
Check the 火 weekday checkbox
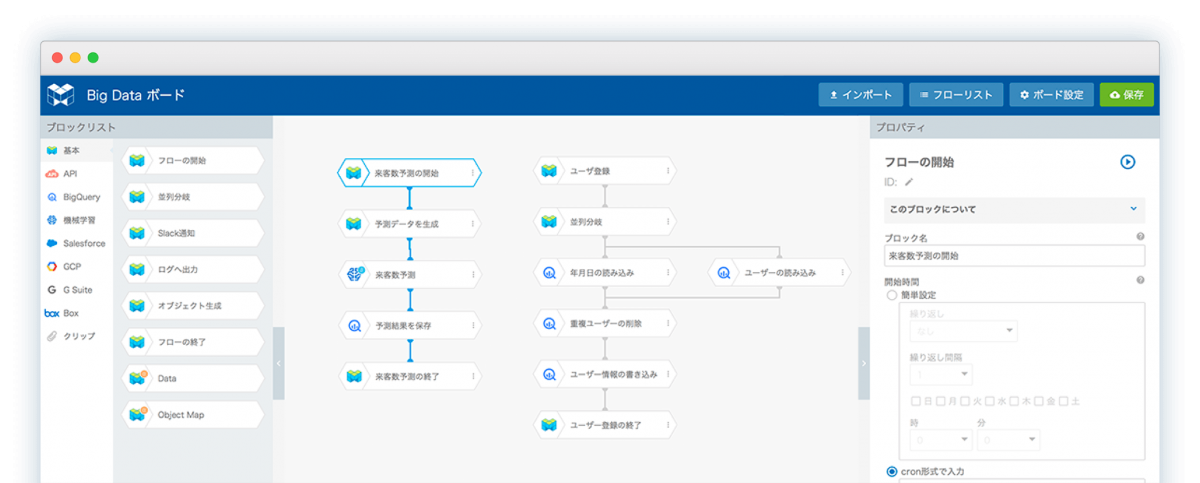click(x=965, y=401)
